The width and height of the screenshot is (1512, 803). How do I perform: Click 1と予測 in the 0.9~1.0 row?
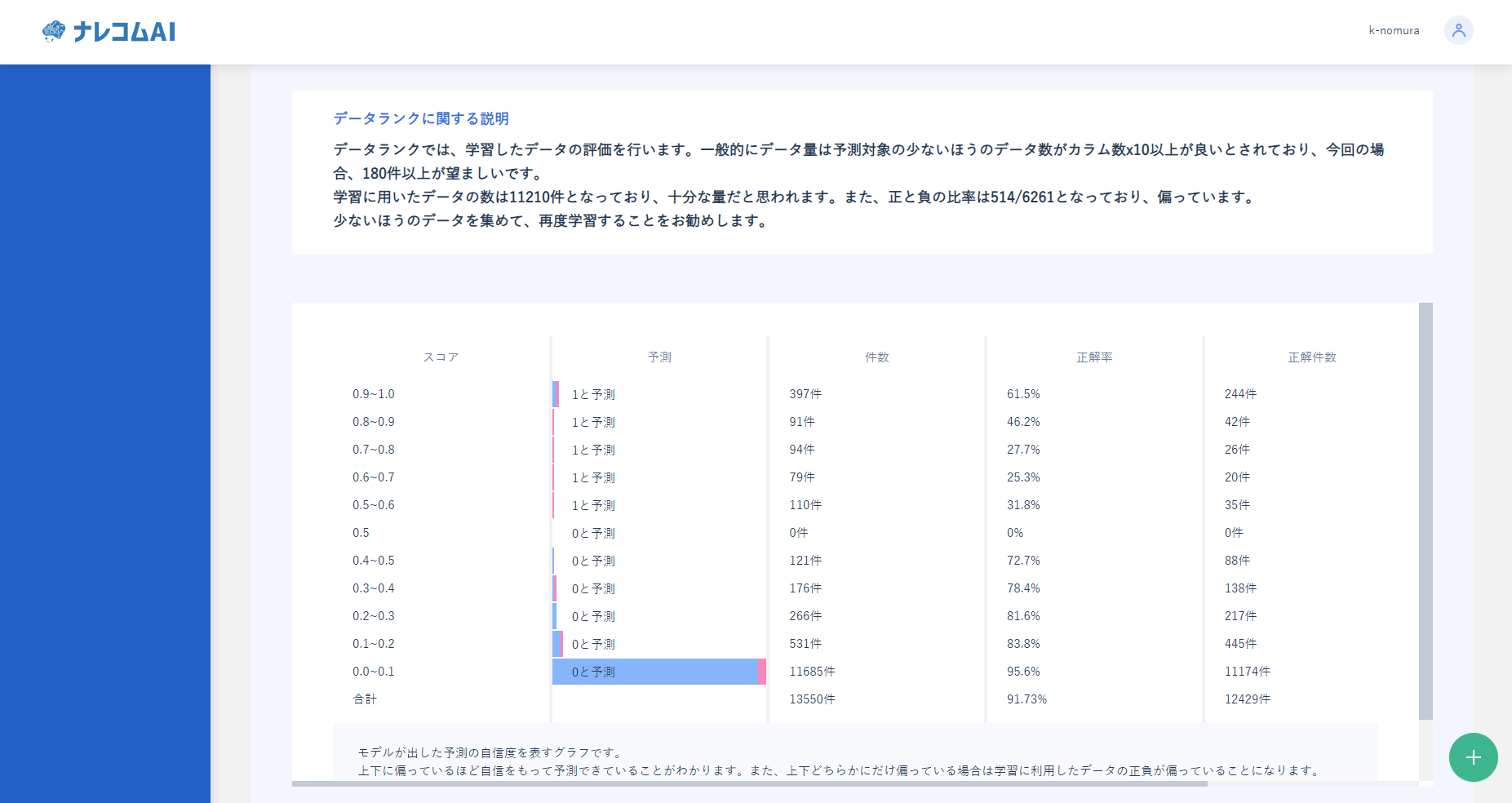point(593,394)
